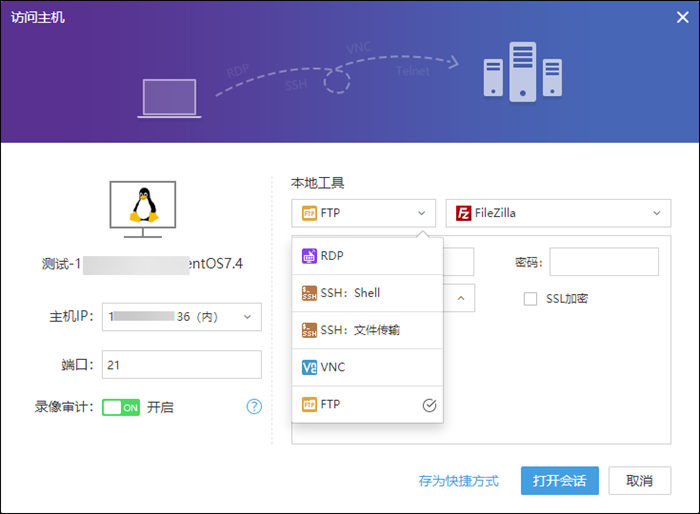Toggle the 录像审计 ON switch
The width and height of the screenshot is (700, 514).
pyautogui.click(x=121, y=408)
